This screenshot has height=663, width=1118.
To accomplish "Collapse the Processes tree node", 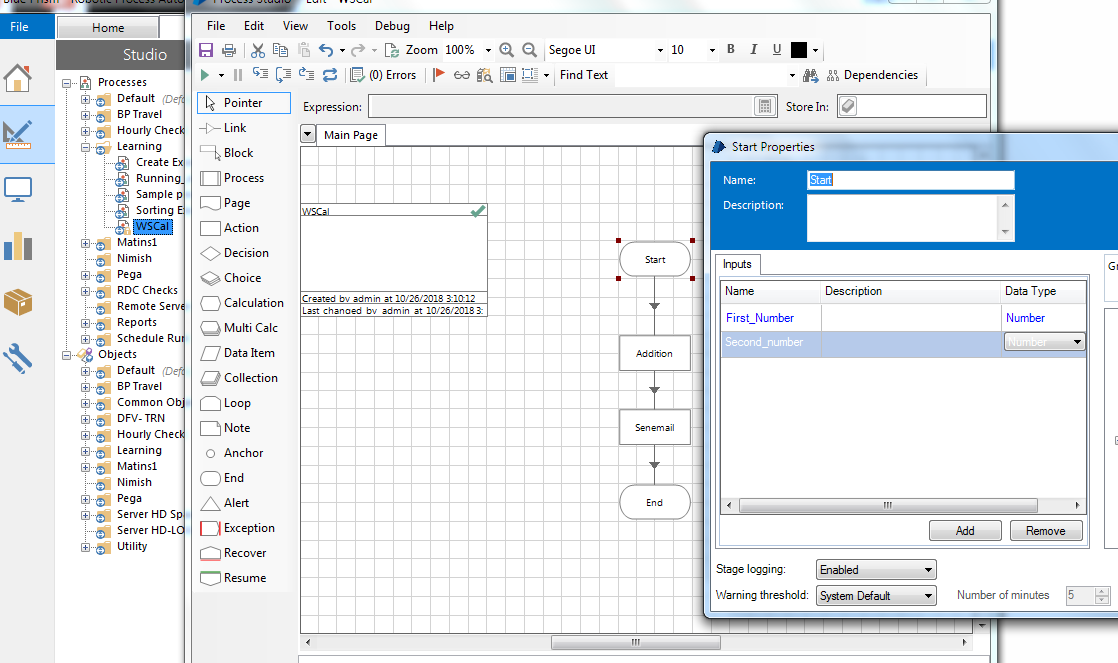I will tap(67, 83).
